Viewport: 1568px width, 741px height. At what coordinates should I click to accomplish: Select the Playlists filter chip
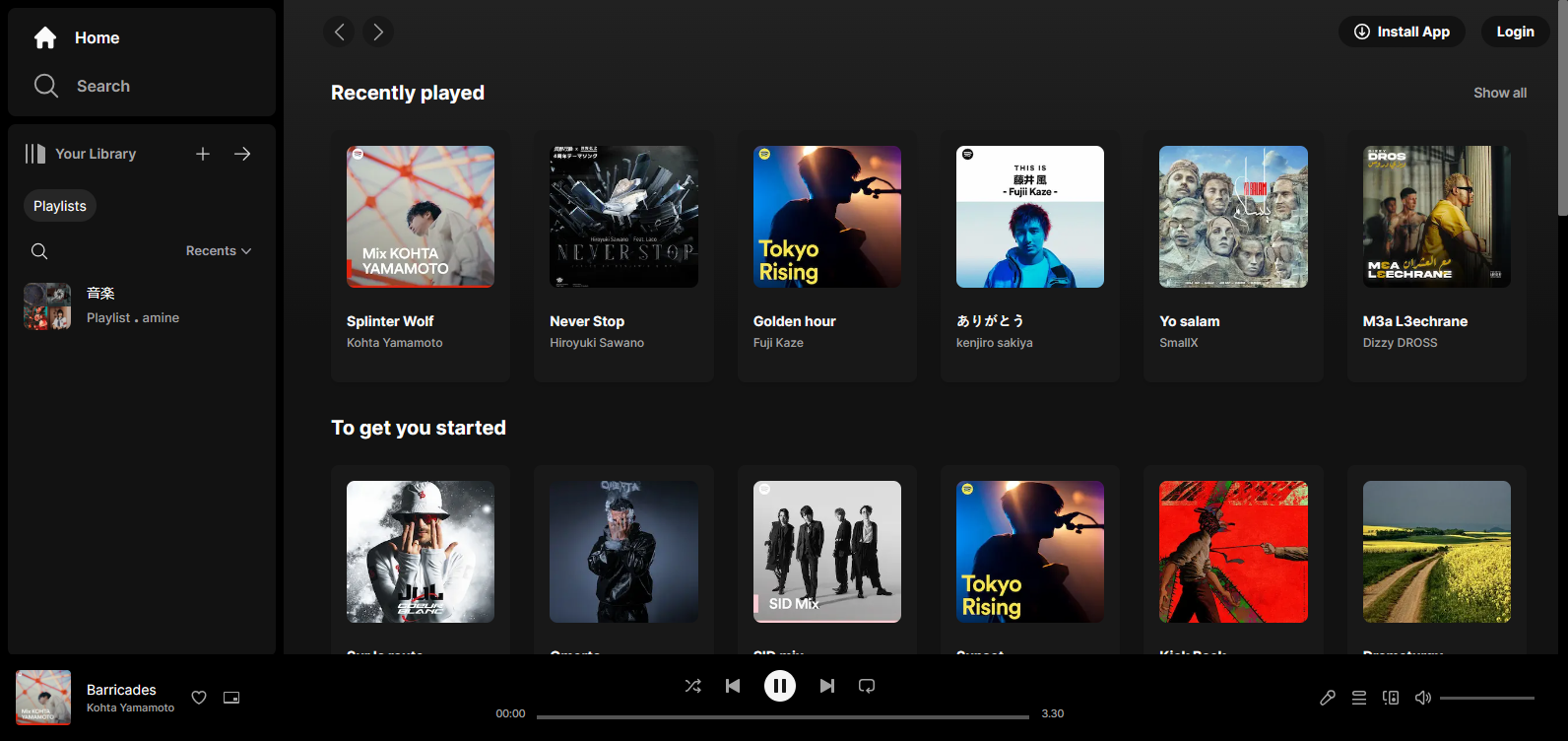pyautogui.click(x=60, y=206)
